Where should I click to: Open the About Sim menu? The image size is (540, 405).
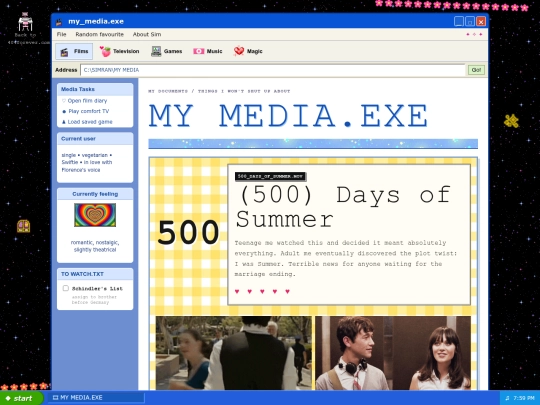pyautogui.click(x=147, y=34)
